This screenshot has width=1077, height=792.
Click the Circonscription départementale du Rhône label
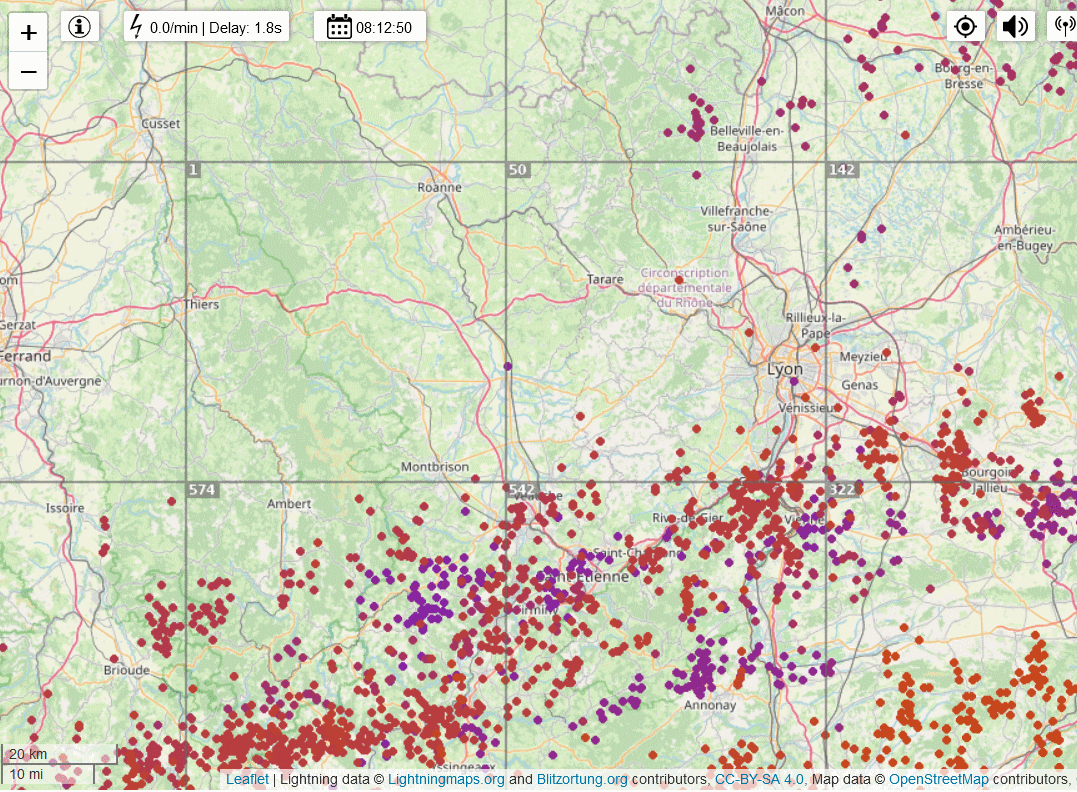684,288
